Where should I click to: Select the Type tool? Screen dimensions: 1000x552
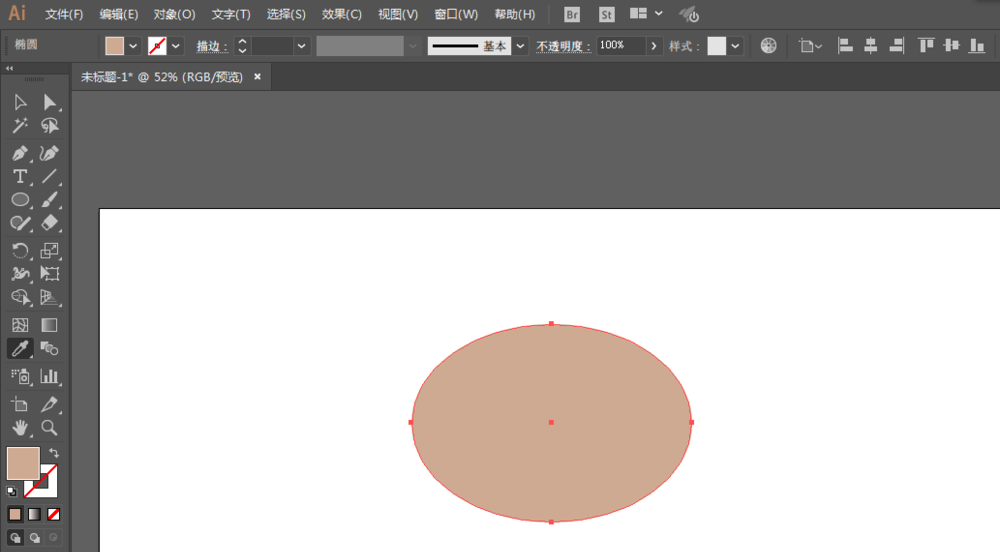pyautogui.click(x=20, y=177)
